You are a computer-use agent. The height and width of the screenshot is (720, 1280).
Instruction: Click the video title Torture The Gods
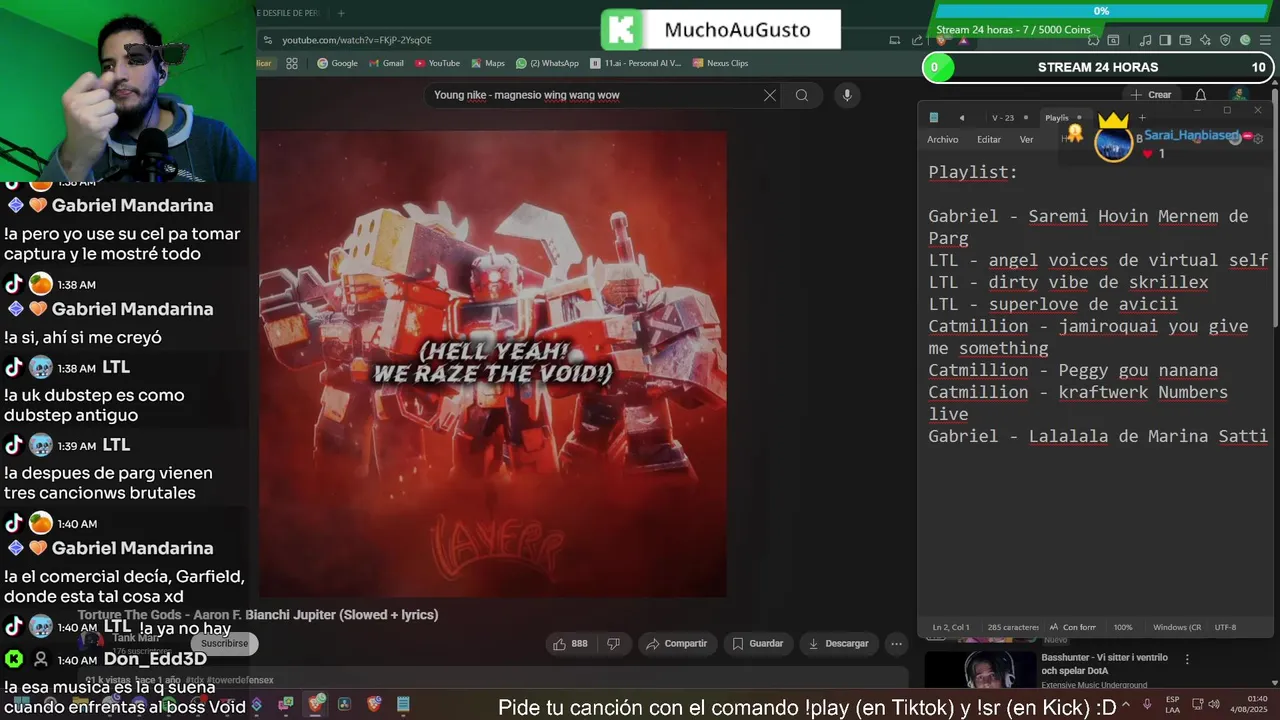point(258,615)
